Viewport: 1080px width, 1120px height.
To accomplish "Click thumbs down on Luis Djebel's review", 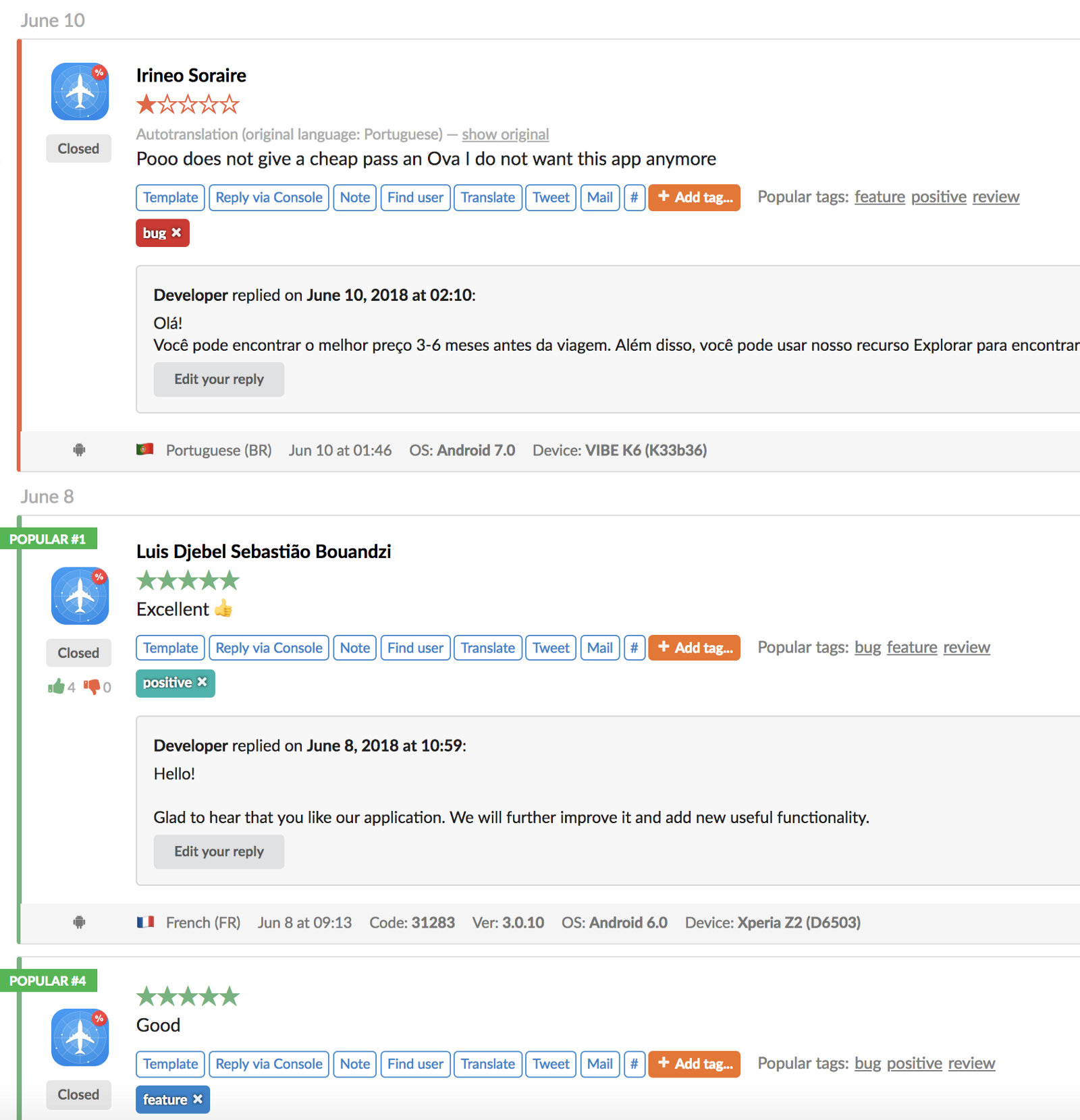I will (91, 687).
